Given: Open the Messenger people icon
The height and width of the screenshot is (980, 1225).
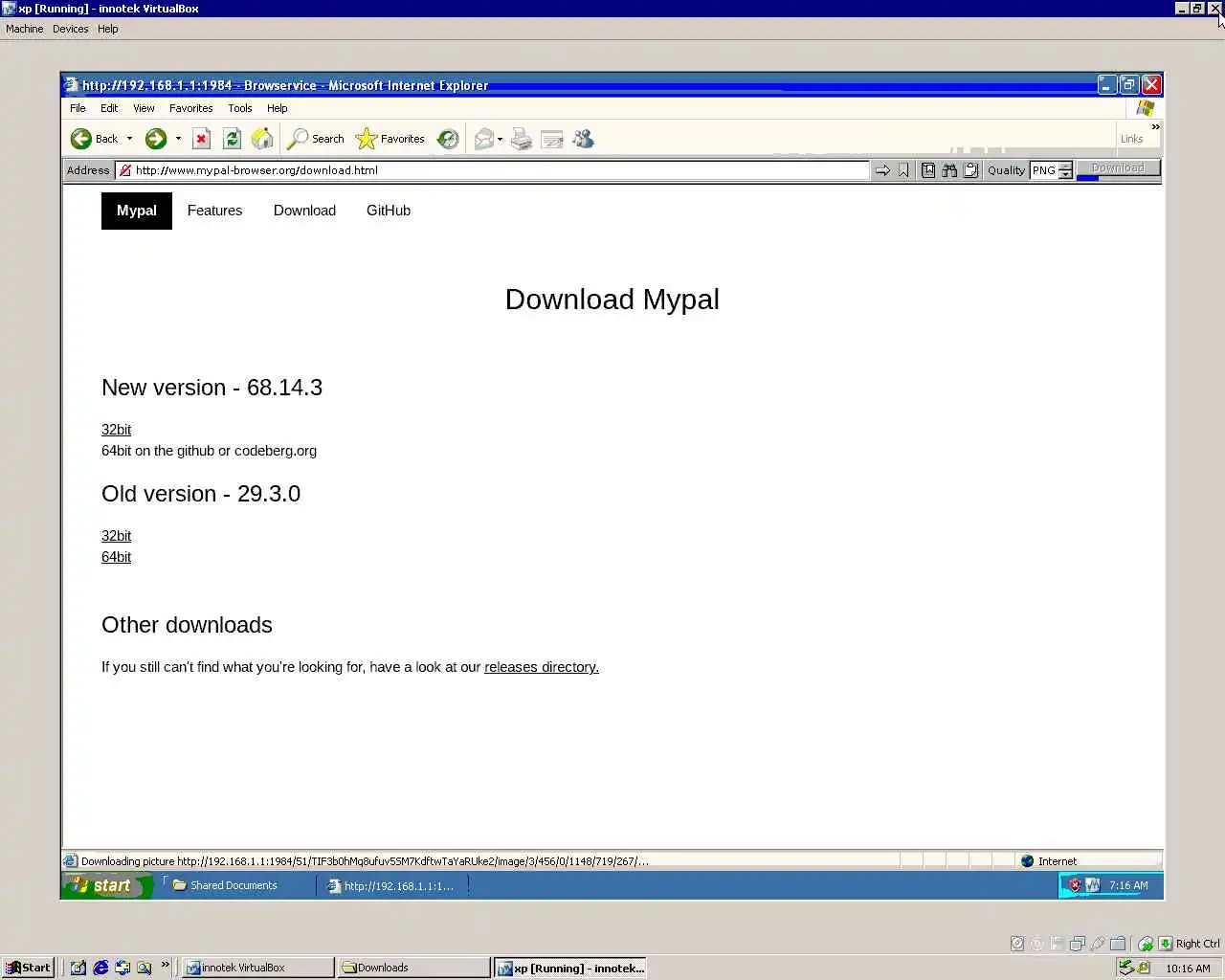Looking at the screenshot, I should 583,139.
